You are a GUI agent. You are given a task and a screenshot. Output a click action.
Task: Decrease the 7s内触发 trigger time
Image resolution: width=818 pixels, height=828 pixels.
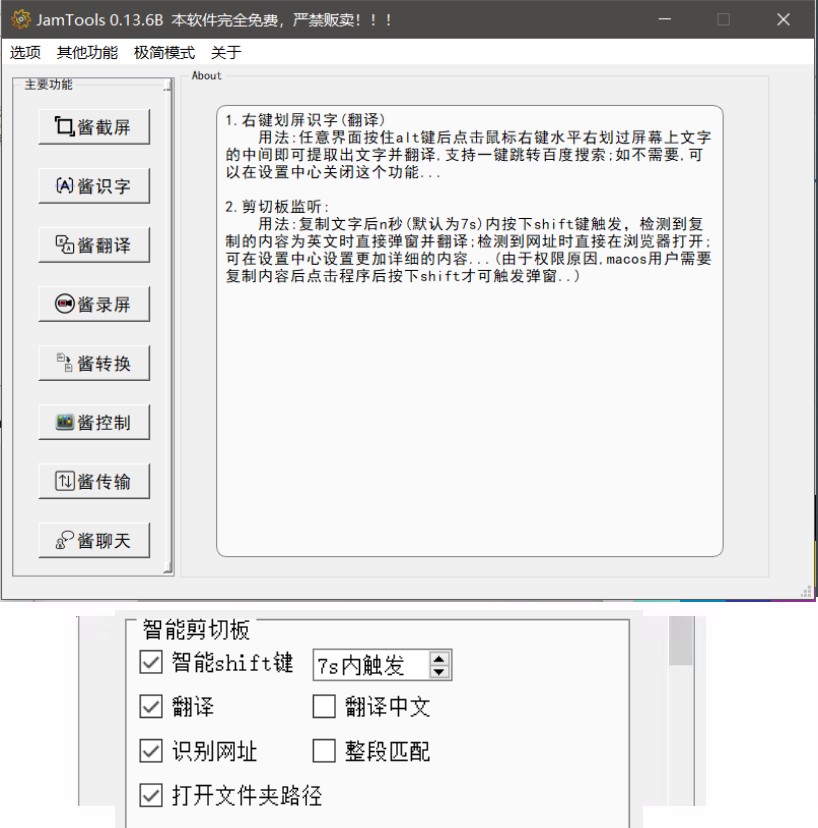[x=439, y=672]
